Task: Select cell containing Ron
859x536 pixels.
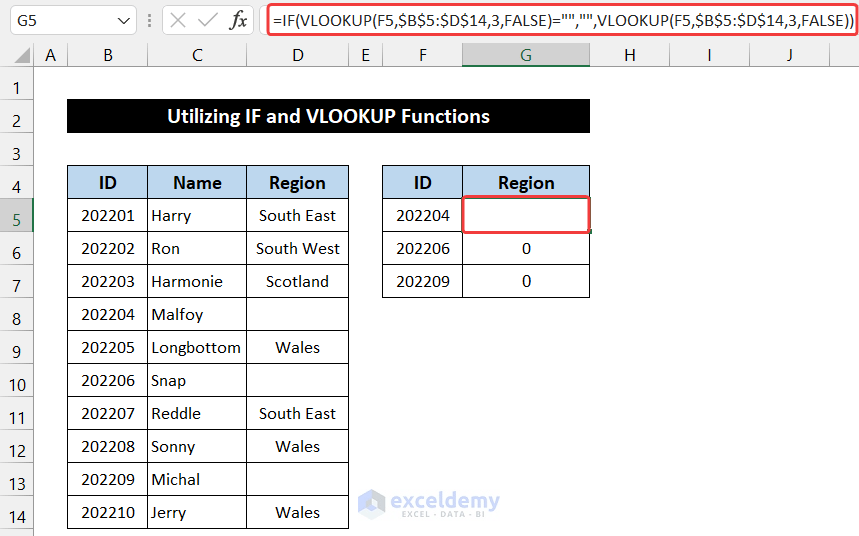Action: click(197, 248)
